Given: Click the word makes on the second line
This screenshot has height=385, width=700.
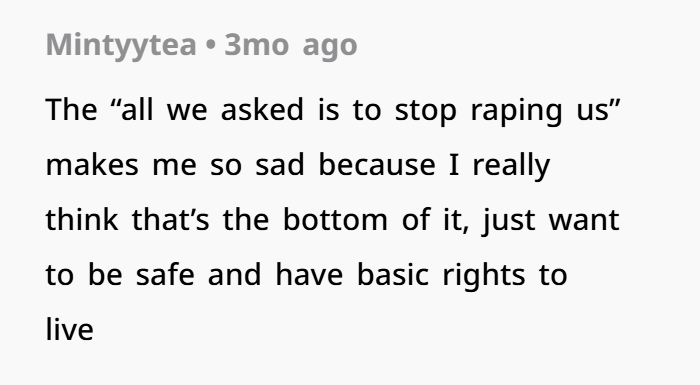Looking at the screenshot, I should click(x=92, y=165).
